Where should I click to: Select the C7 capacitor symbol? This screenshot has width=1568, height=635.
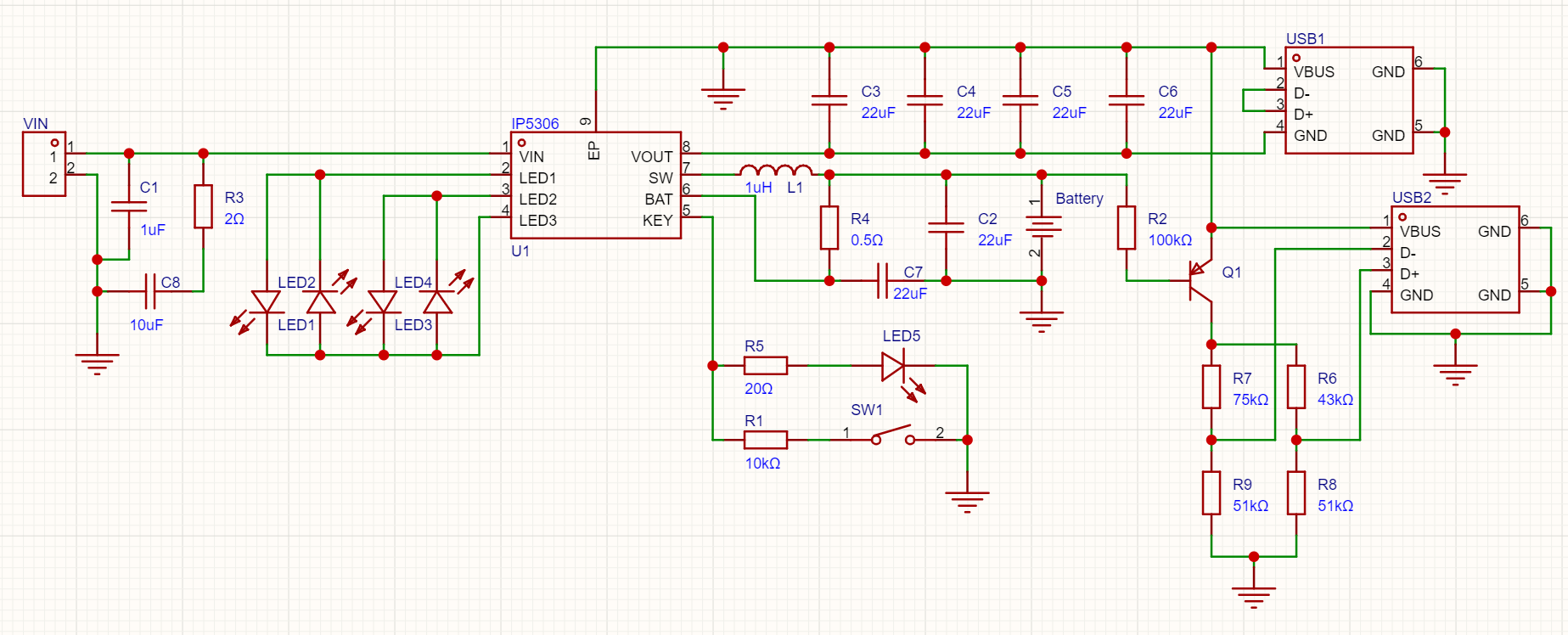tap(882, 281)
